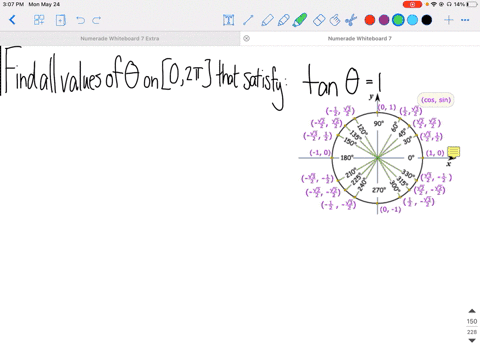Tap the 270° angle label
Image resolution: width=480 pixels, height=360 pixels.
(x=378, y=190)
